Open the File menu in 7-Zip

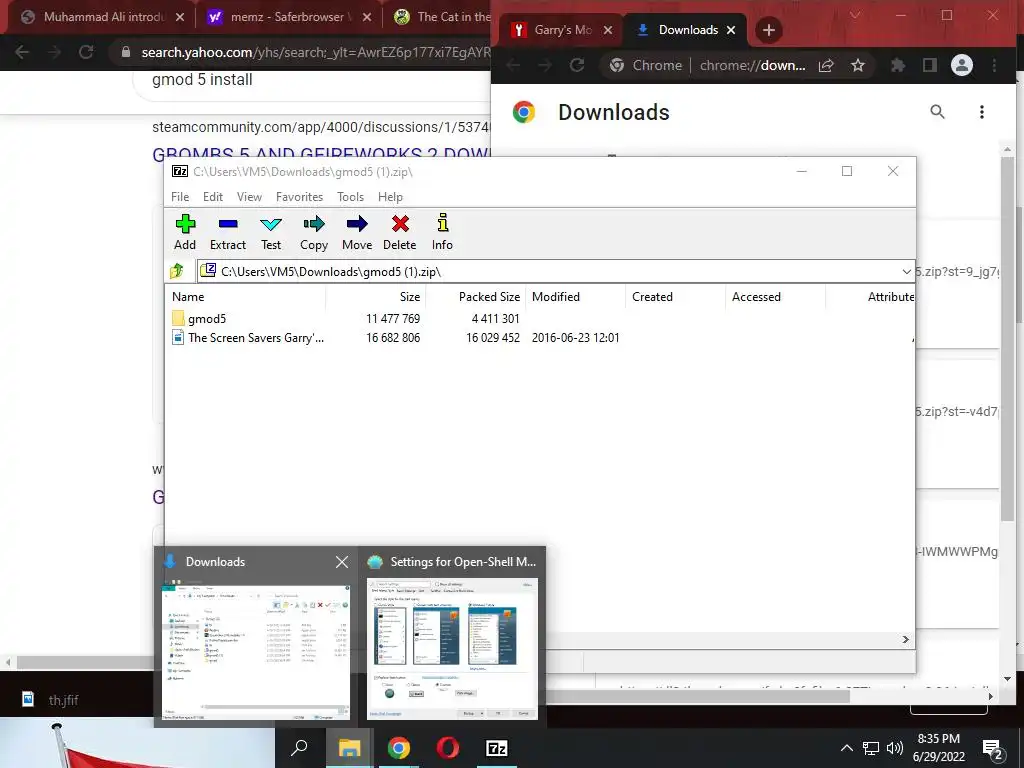(x=180, y=197)
